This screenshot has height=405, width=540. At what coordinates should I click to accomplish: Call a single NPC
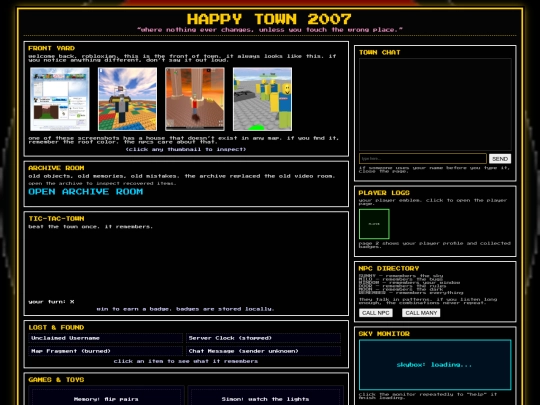376,313
